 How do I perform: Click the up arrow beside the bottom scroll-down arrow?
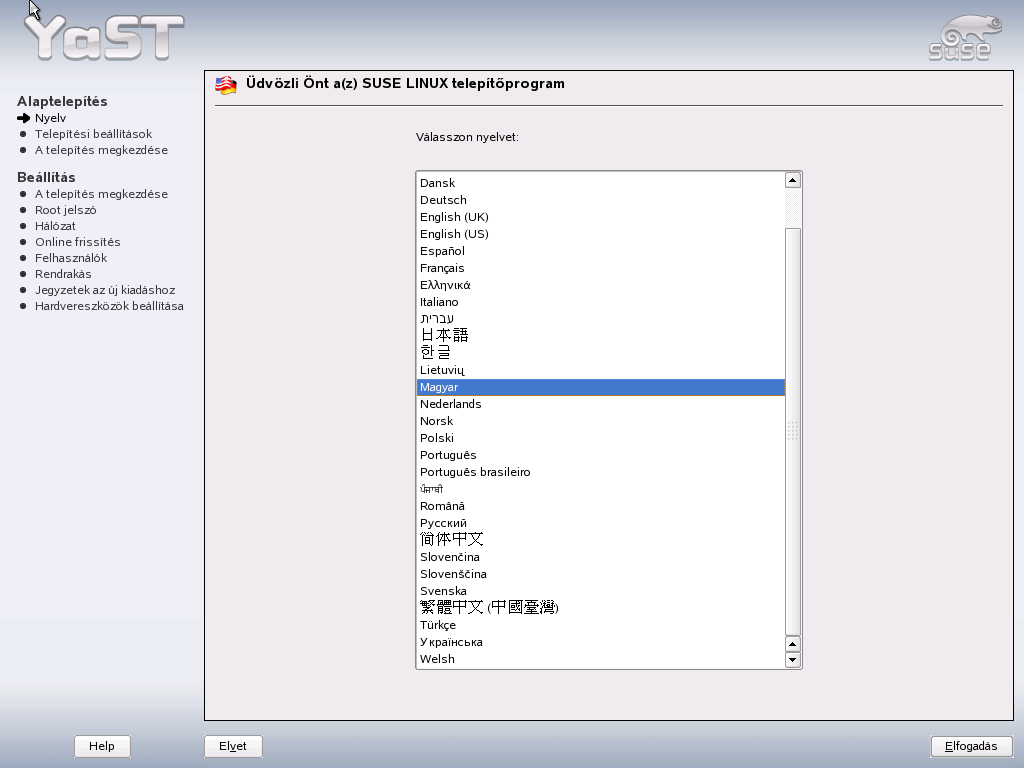coord(792,644)
